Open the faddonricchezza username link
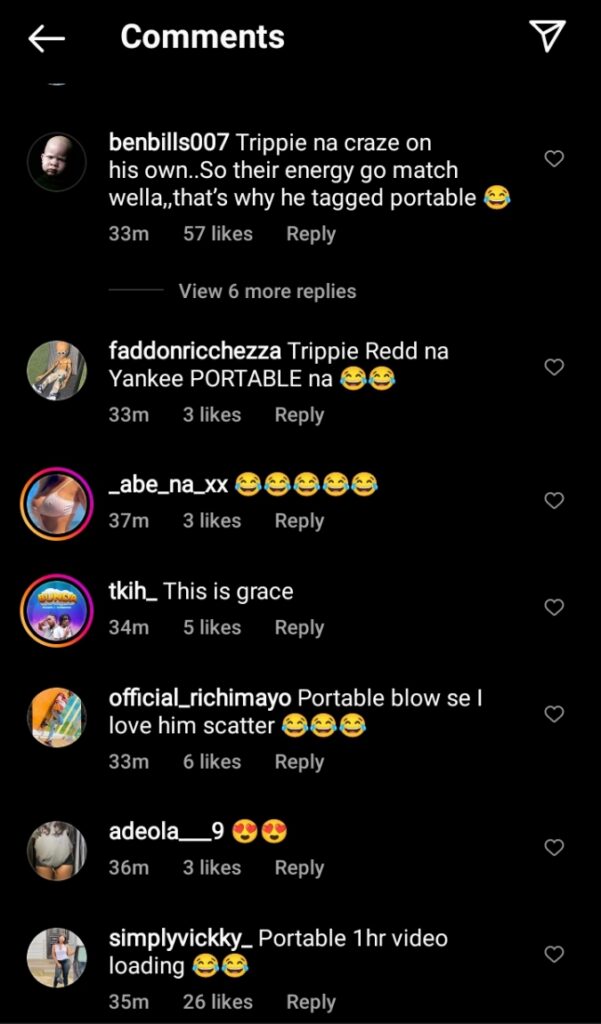 (x=194, y=352)
